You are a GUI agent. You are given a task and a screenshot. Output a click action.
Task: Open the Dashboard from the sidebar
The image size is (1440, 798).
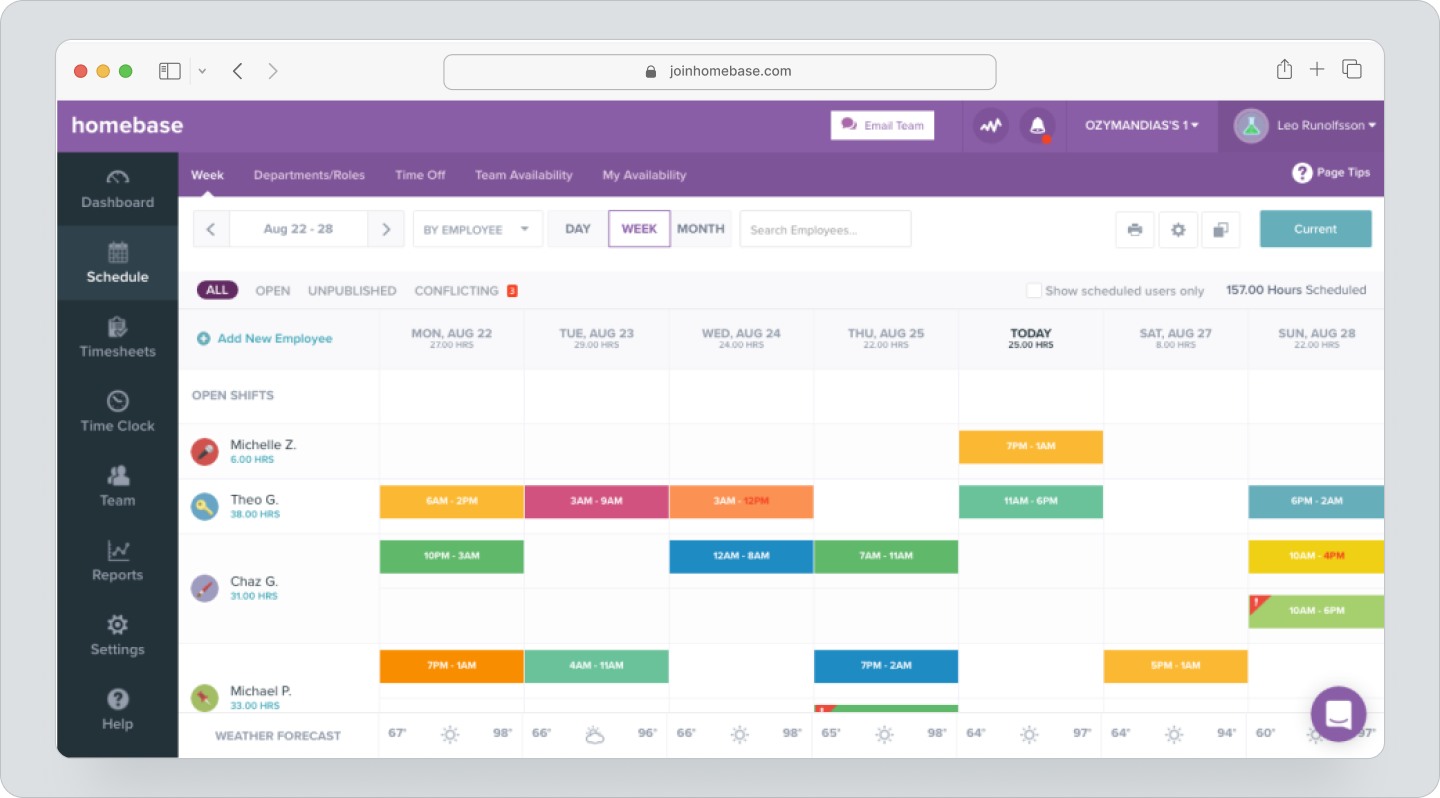117,190
